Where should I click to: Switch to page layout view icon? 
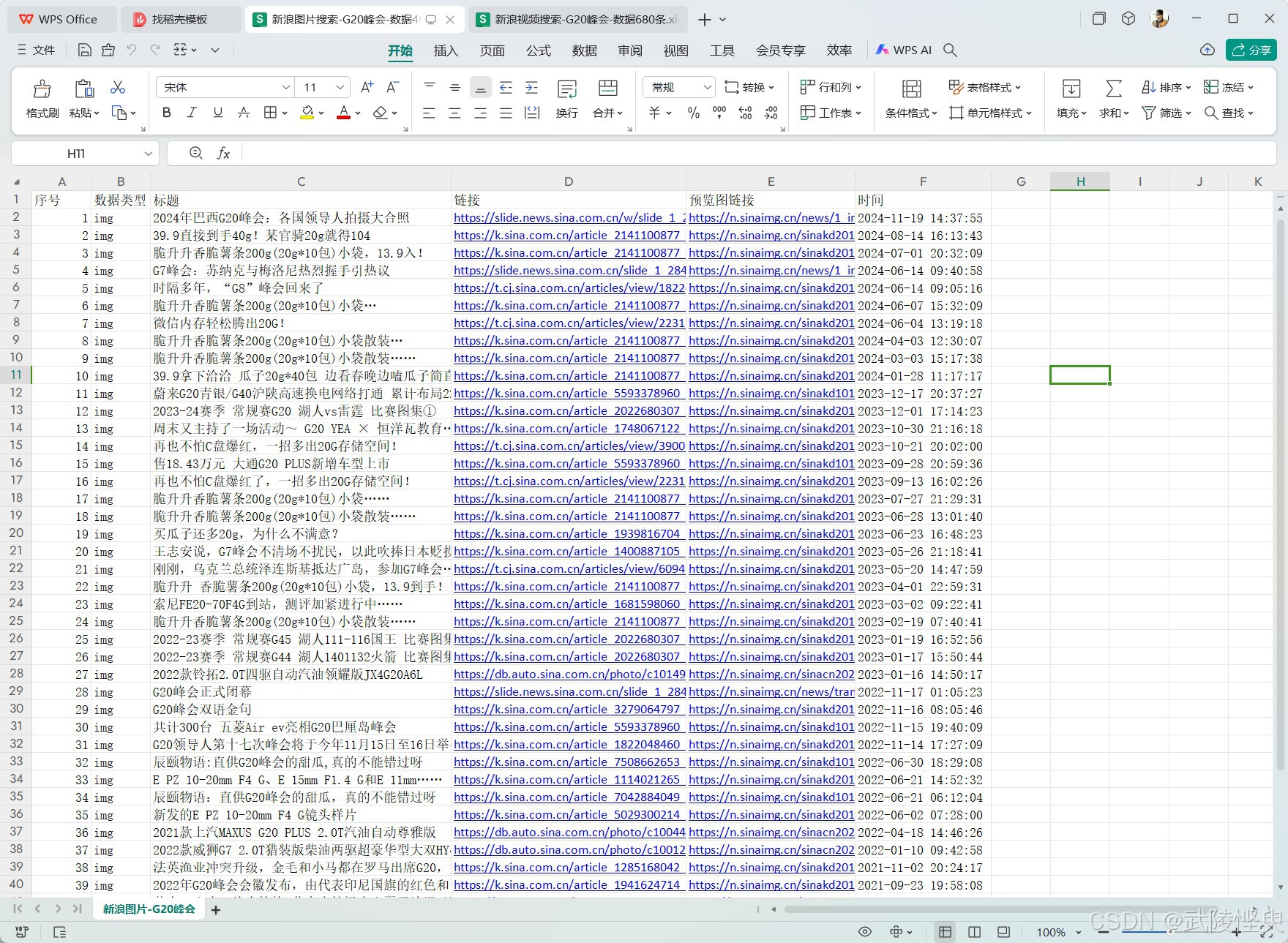974,931
